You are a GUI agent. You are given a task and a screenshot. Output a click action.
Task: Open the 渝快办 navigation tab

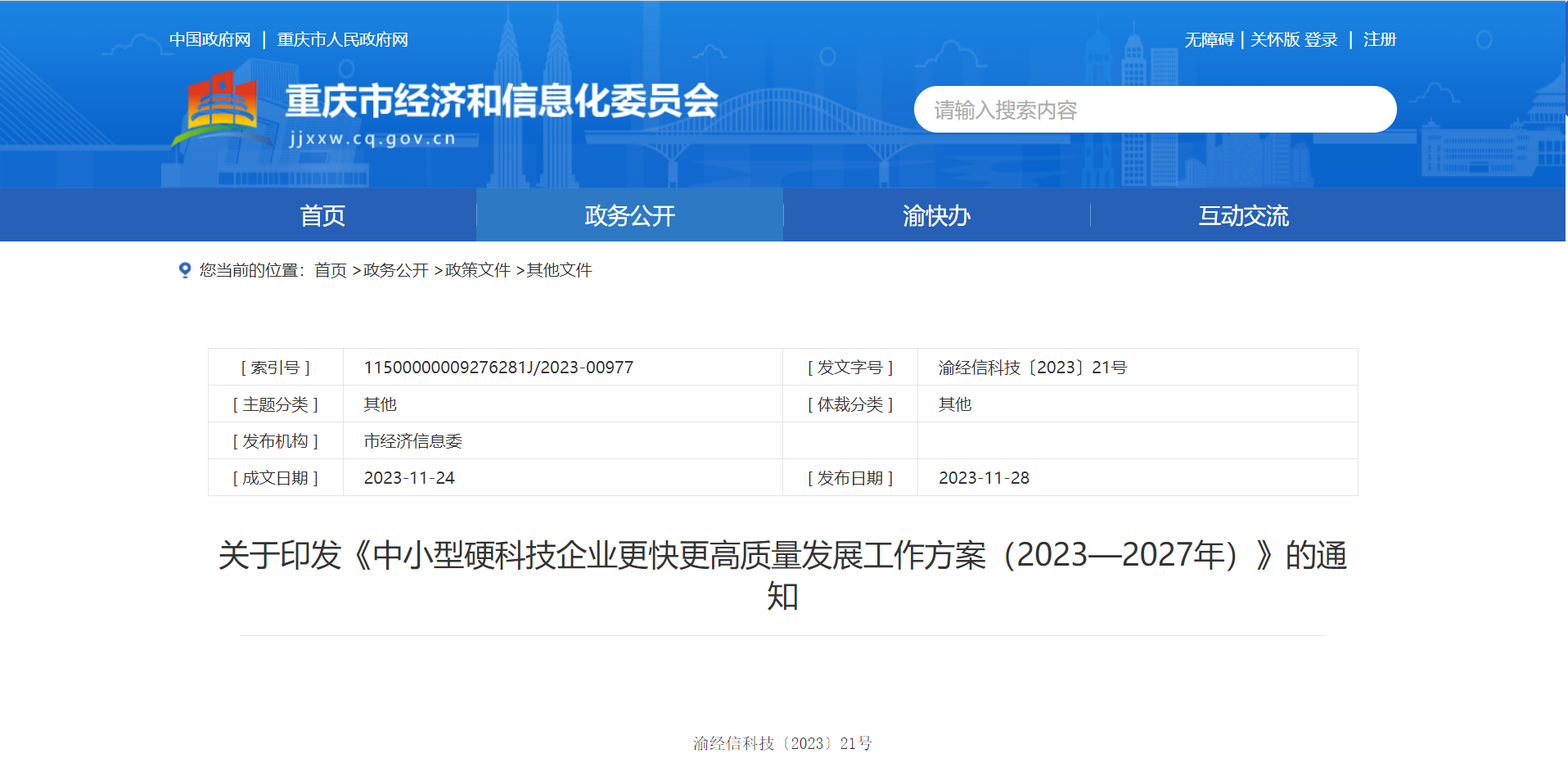point(936,215)
